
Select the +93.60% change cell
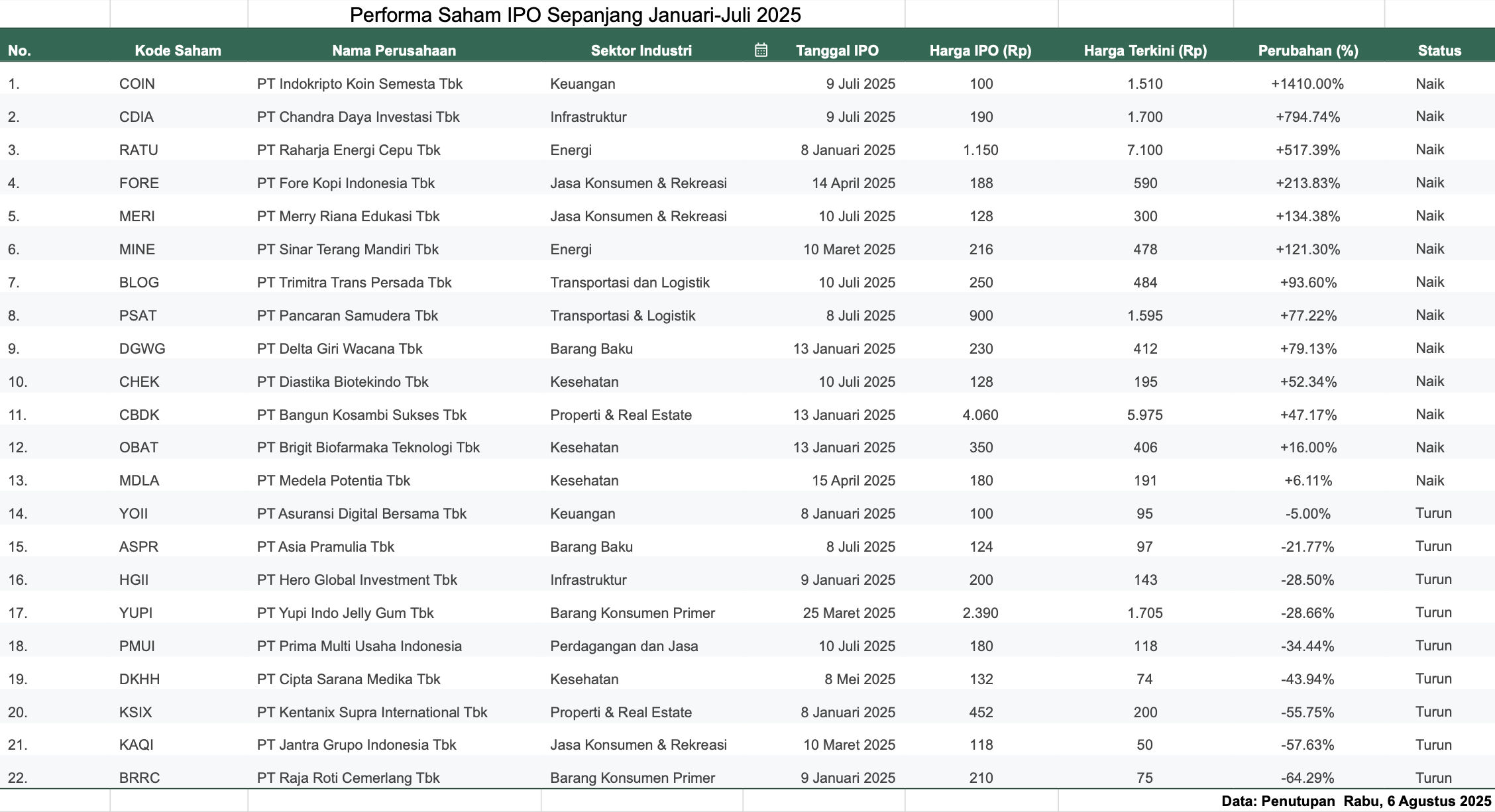point(1307,282)
